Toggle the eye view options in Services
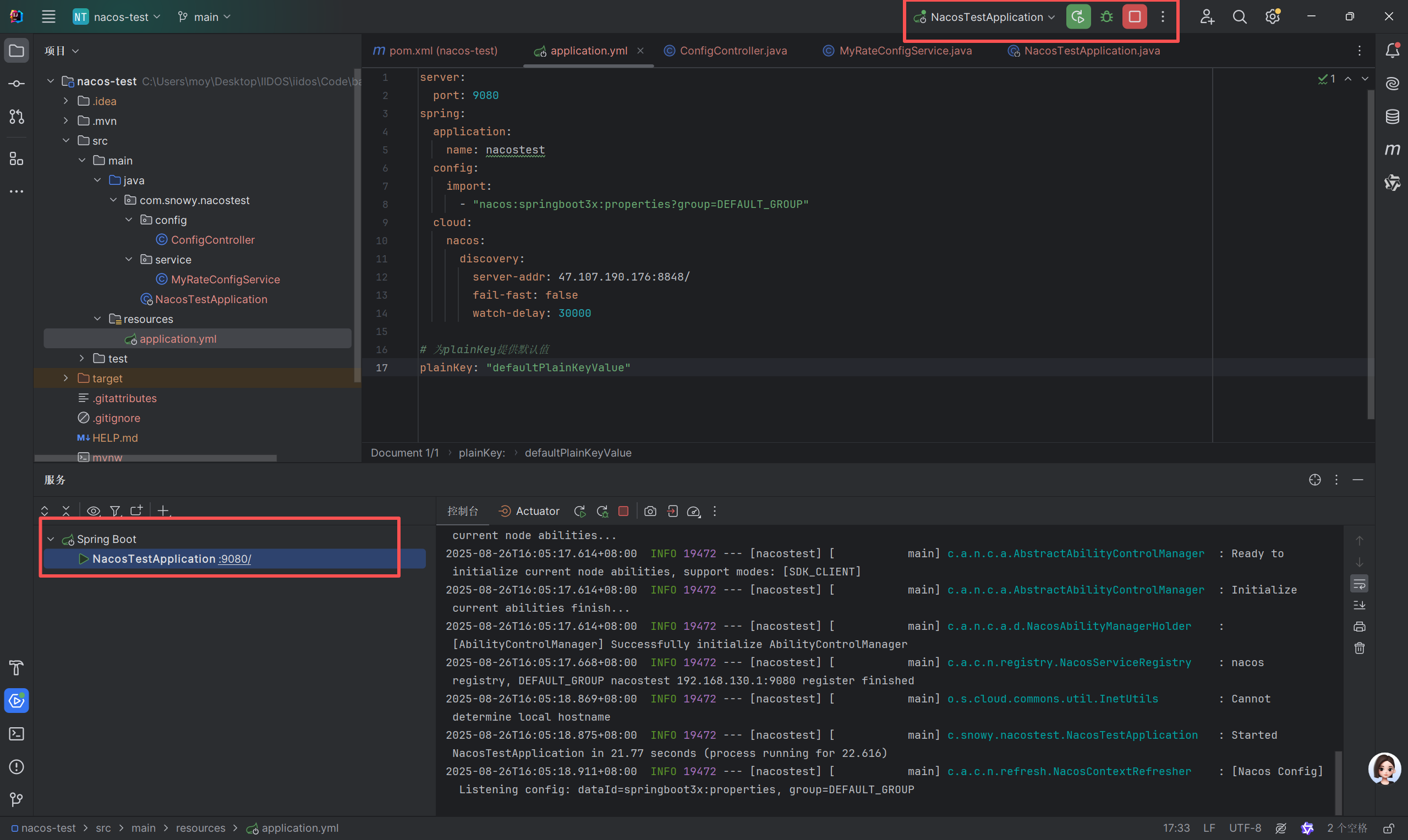Image resolution: width=1408 pixels, height=840 pixels. click(x=94, y=511)
